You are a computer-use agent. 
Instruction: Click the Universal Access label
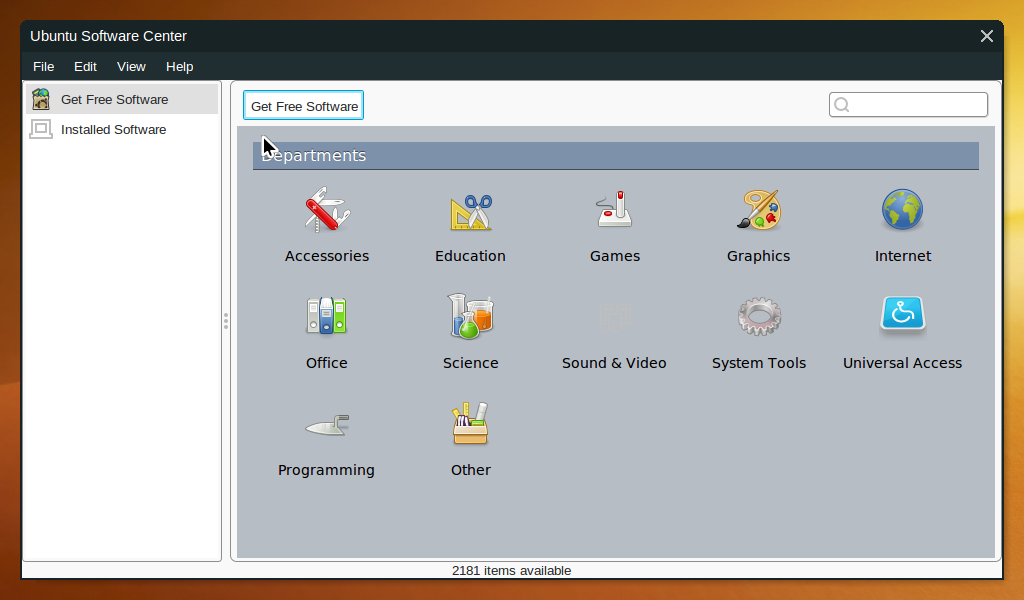[903, 363]
